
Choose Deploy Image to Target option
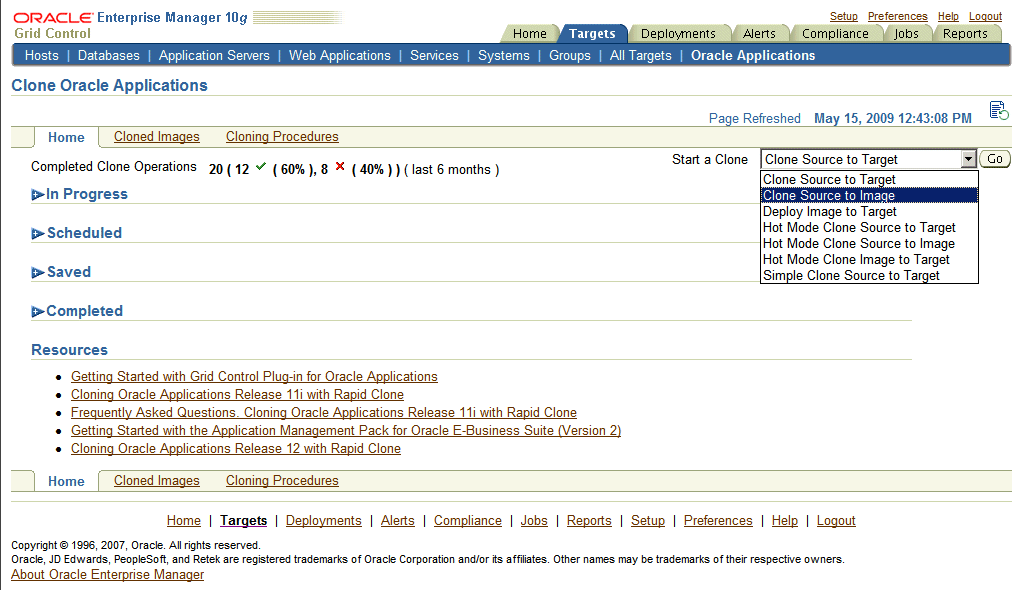tap(869, 211)
